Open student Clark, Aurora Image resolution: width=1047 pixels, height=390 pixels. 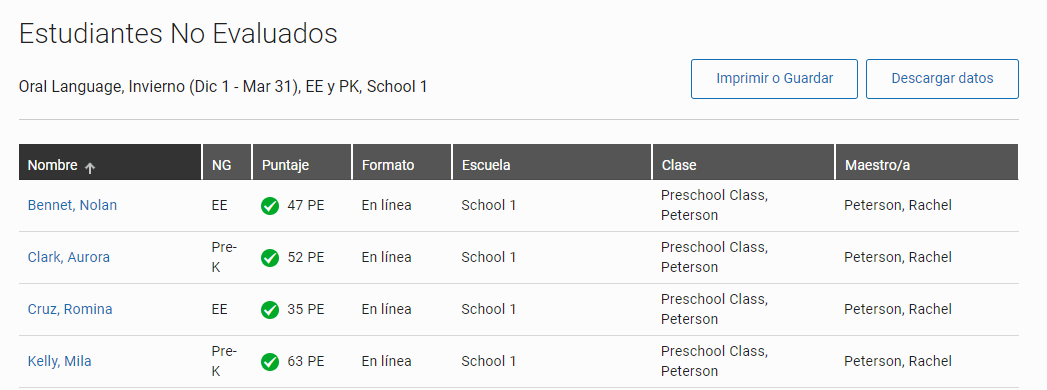[x=69, y=257]
